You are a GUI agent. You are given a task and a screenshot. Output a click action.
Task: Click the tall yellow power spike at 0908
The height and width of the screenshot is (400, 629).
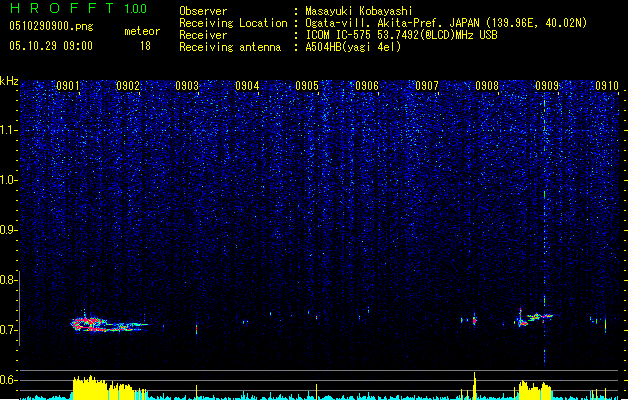[475, 386]
